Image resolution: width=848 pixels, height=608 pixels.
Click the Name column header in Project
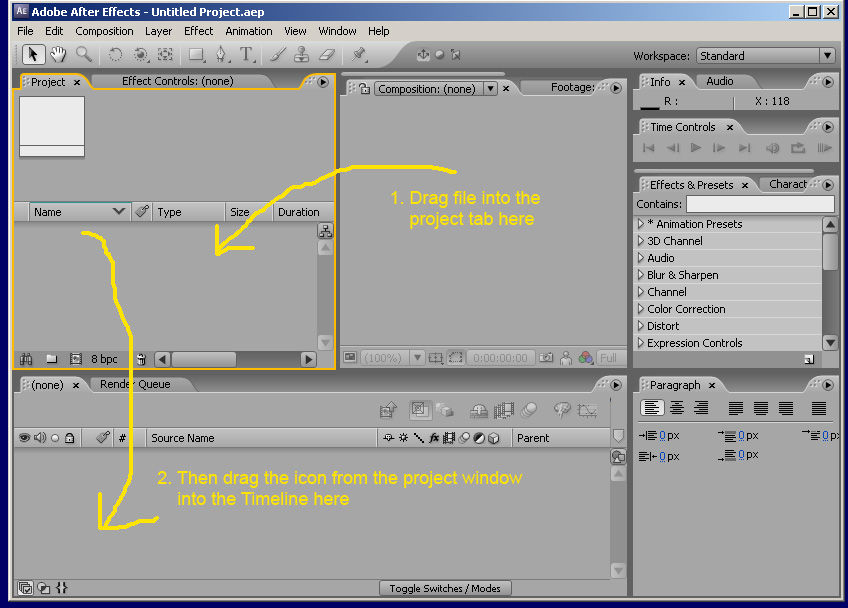[80, 212]
